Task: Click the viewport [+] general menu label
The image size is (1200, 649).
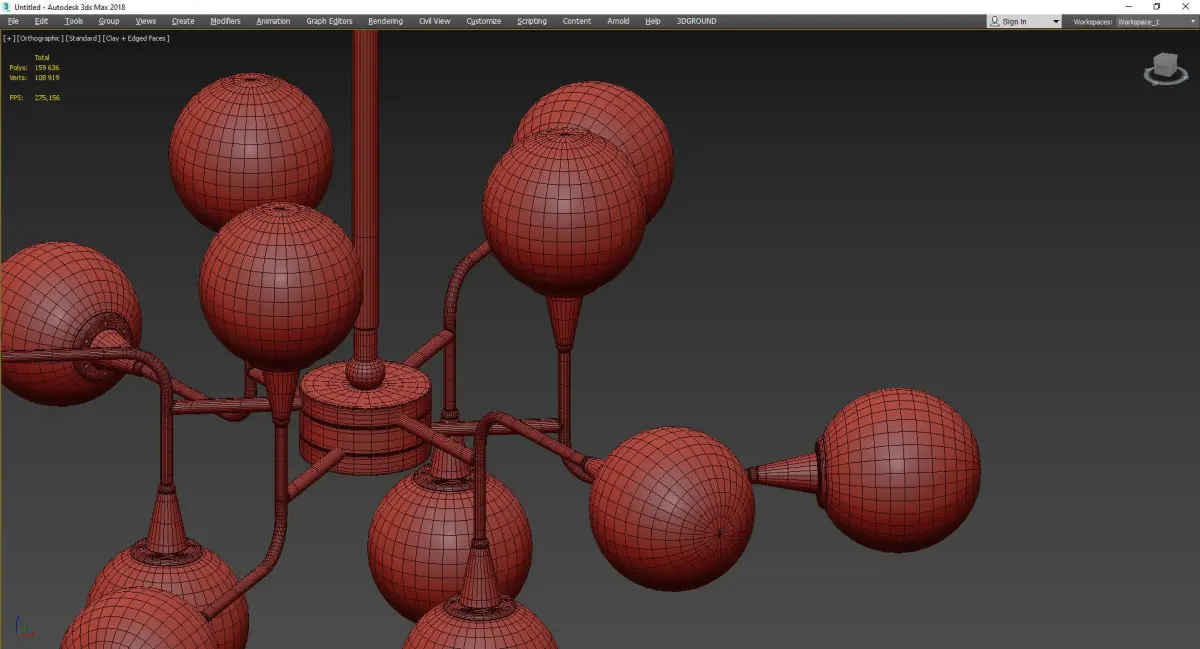Action: [x=9, y=38]
